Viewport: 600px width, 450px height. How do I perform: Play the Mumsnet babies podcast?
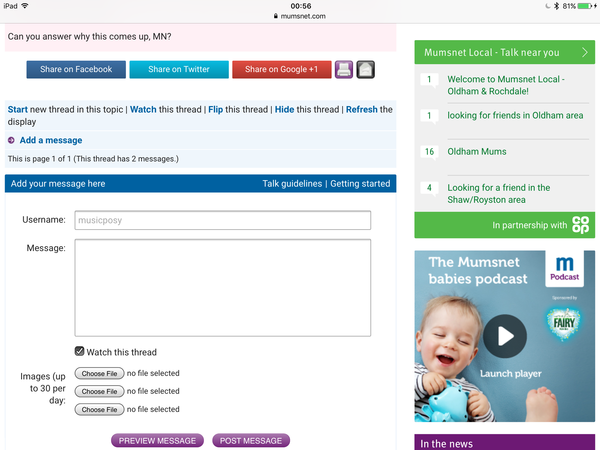[505, 336]
